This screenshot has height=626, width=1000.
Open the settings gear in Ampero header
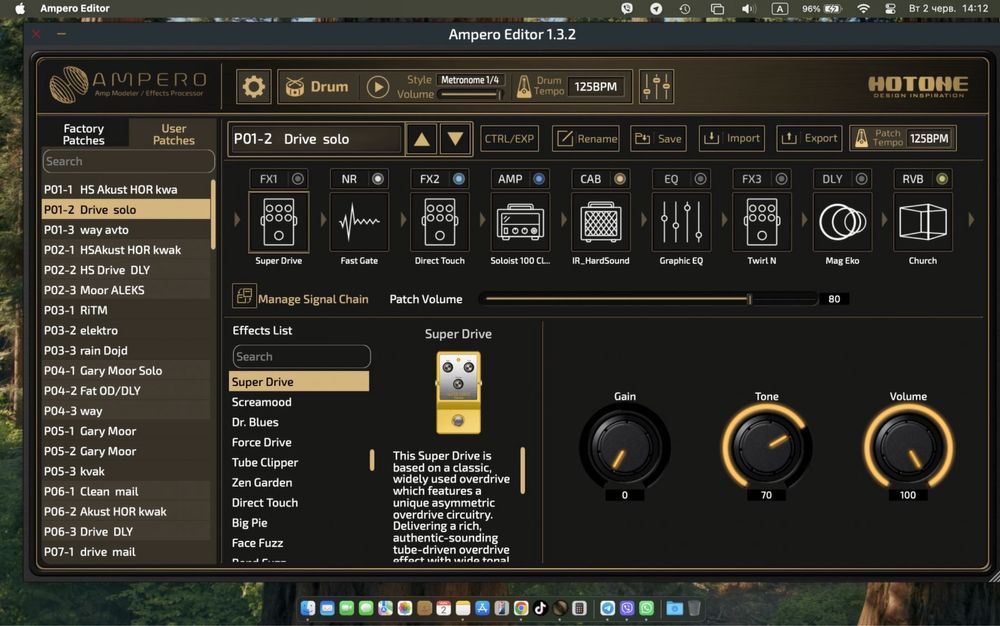[253, 86]
